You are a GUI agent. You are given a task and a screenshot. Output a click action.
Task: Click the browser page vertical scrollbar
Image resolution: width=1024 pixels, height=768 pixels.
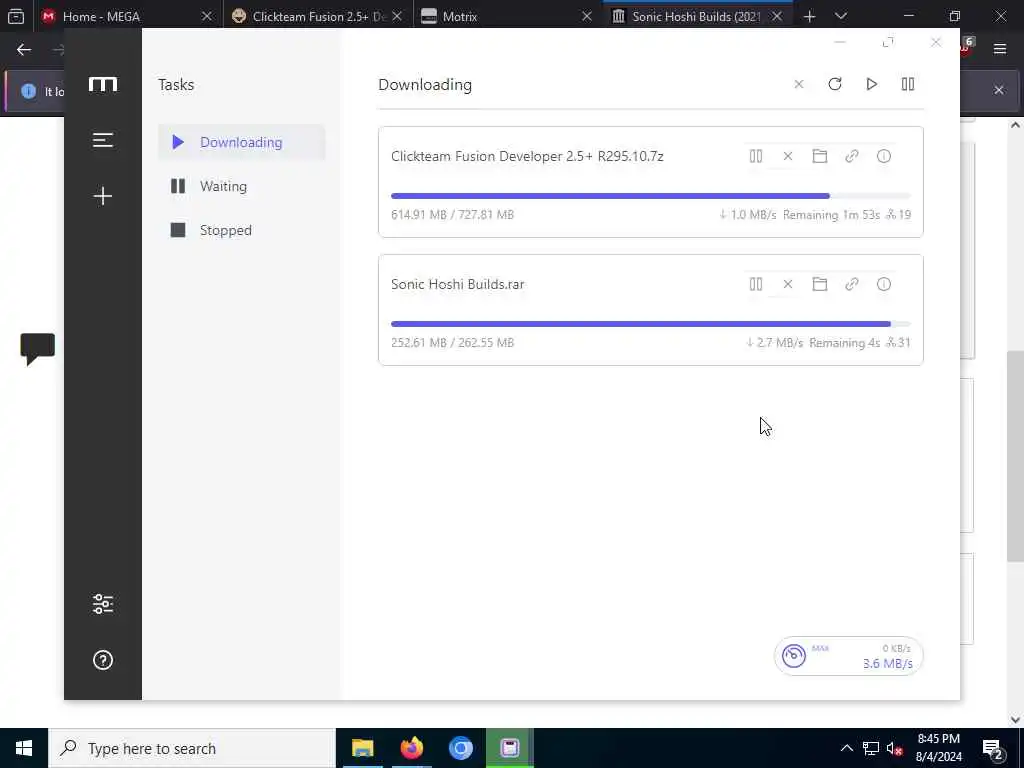[x=1015, y=456]
